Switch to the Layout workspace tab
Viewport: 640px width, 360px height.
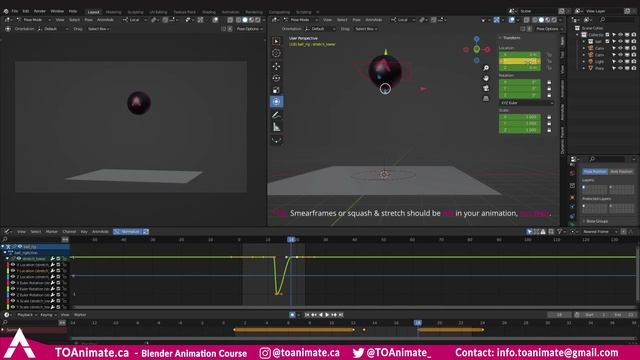(x=93, y=12)
